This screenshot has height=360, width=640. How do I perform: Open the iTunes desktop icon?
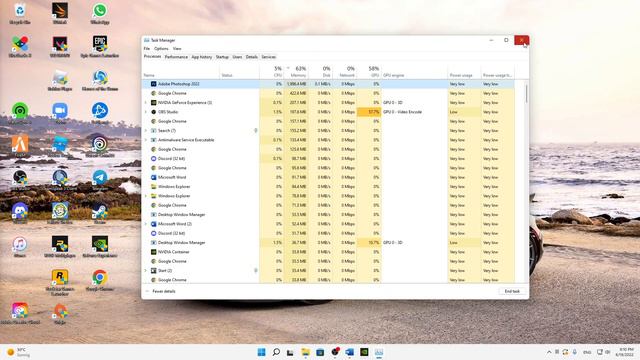pos(20,247)
